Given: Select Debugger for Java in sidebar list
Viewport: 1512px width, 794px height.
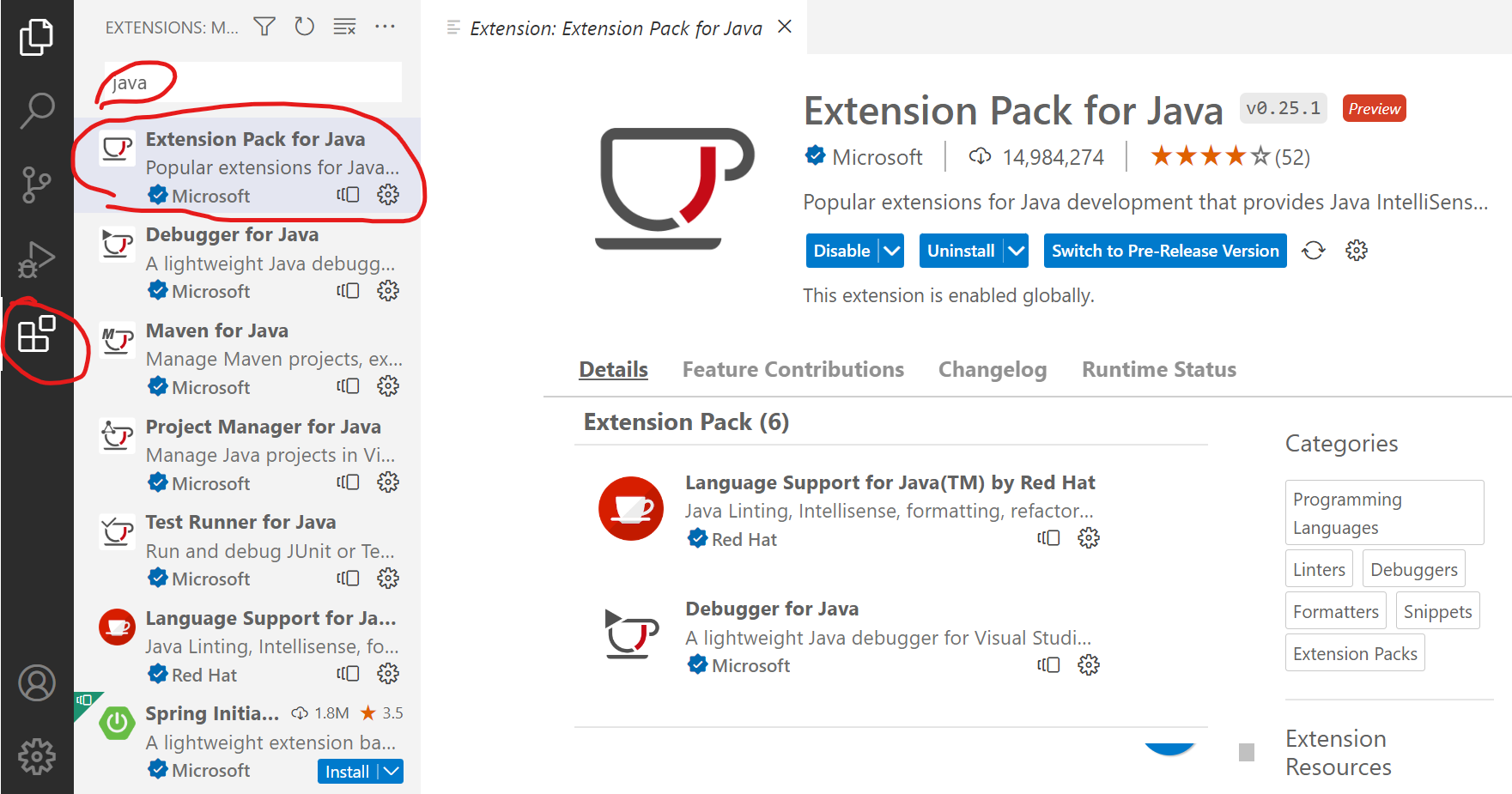Looking at the screenshot, I should pyautogui.click(x=247, y=262).
